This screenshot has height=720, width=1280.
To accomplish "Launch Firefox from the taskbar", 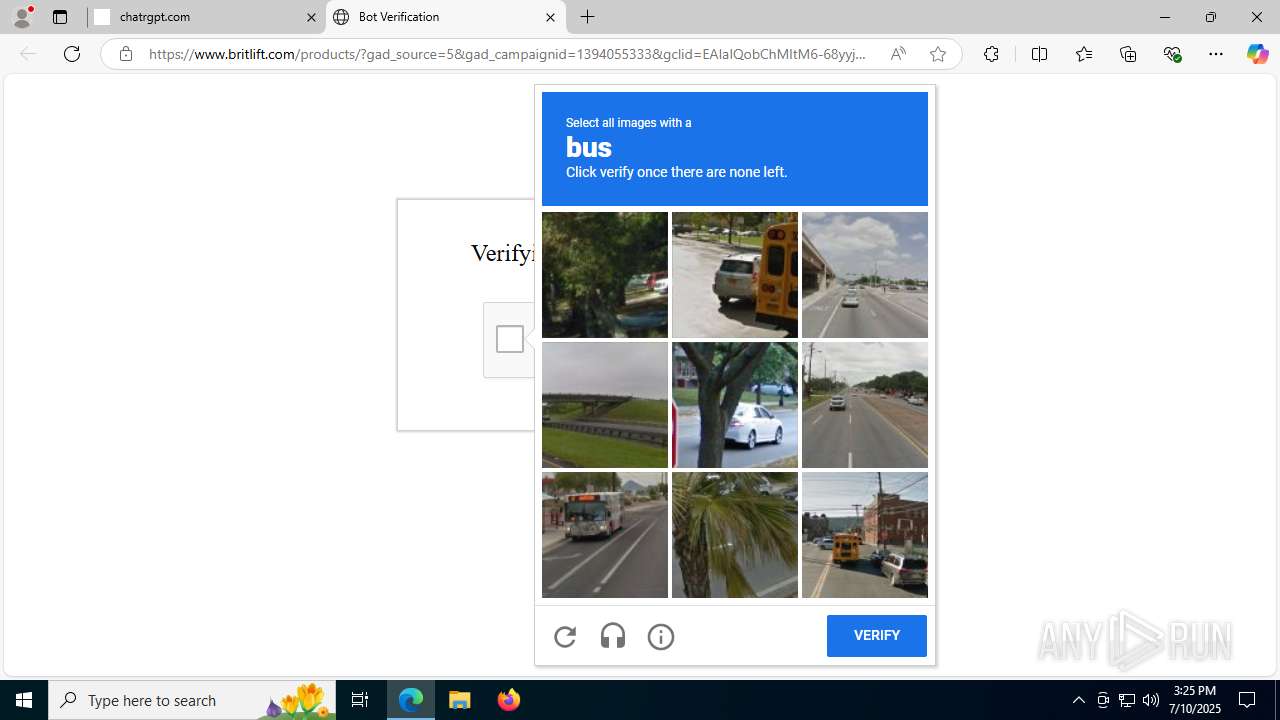I will pyautogui.click(x=508, y=700).
